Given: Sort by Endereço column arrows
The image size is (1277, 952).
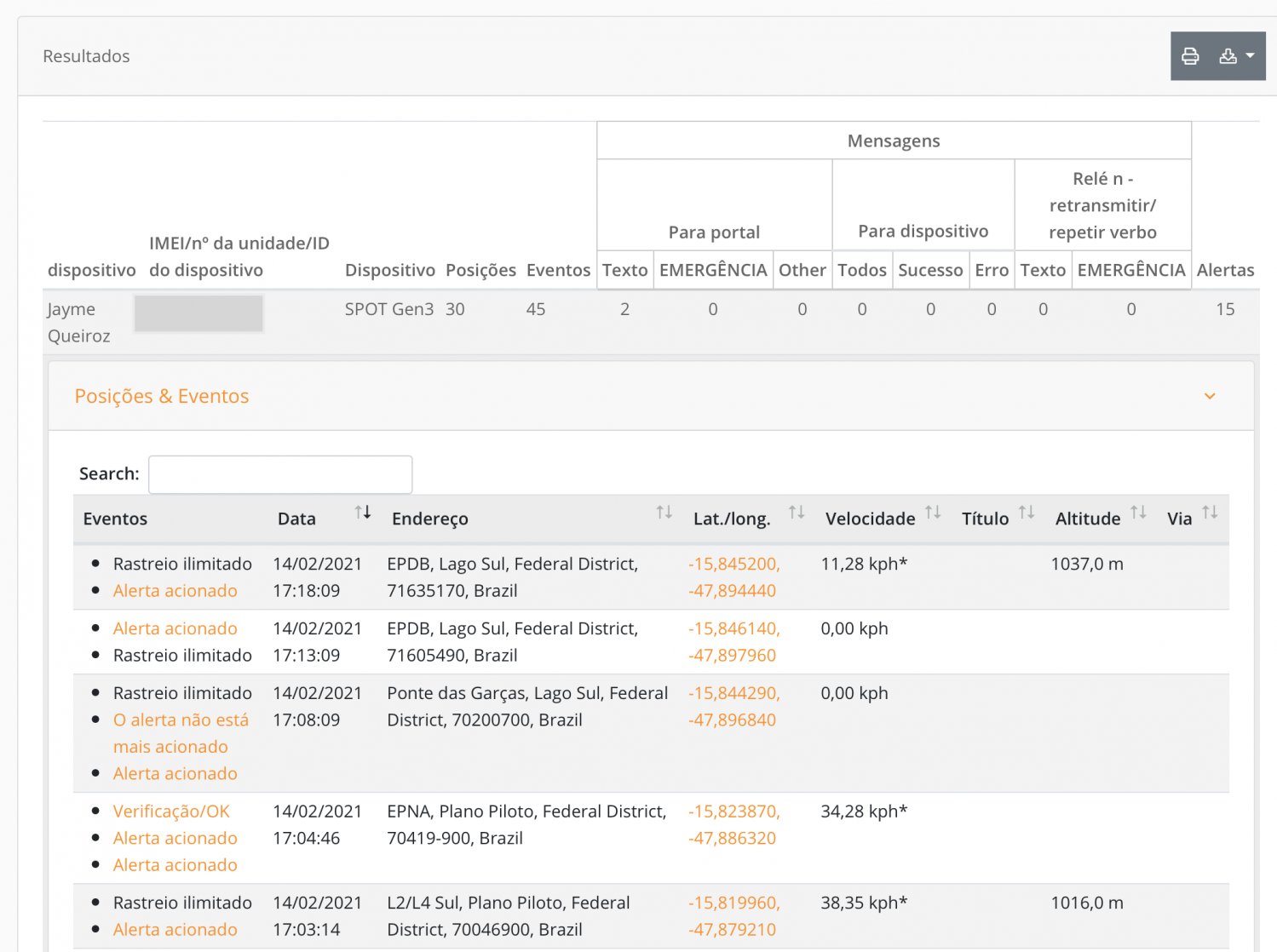Looking at the screenshot, I should 664,513.
